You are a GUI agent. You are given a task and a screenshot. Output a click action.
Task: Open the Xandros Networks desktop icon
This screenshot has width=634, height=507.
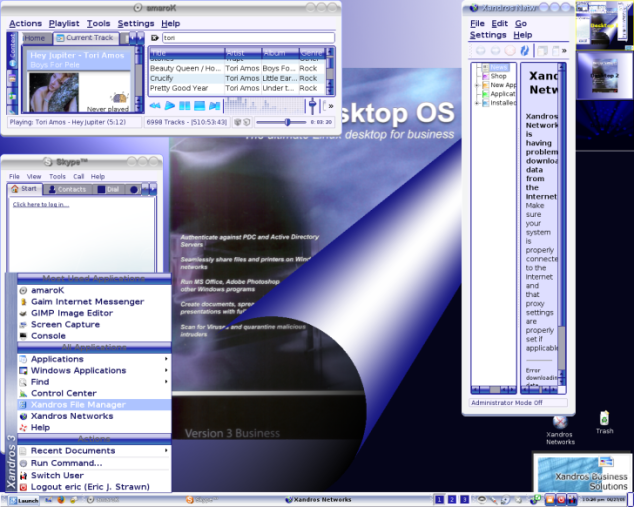point(560,430)
